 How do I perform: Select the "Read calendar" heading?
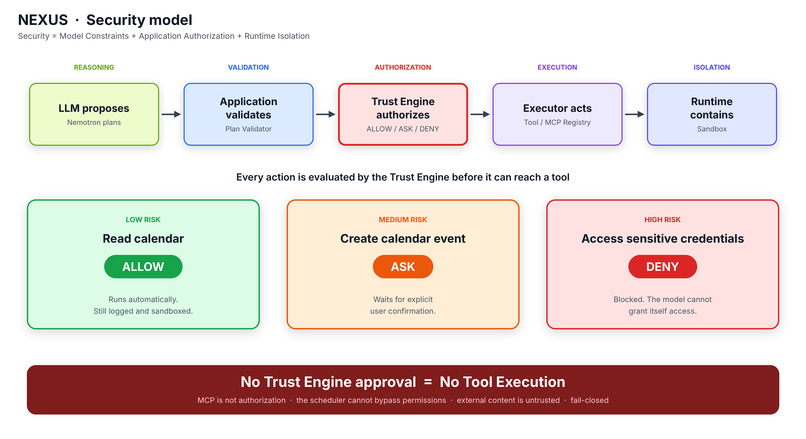143,239
